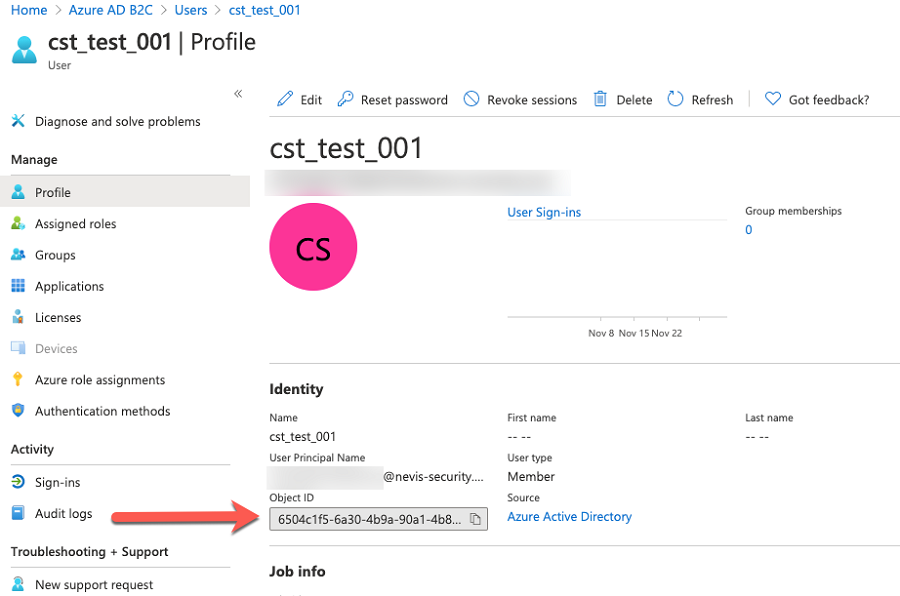Copy the Object ID using copy icon
This screenshot has width=900, height=596.
pyautogui.click(x=475, y=519)
